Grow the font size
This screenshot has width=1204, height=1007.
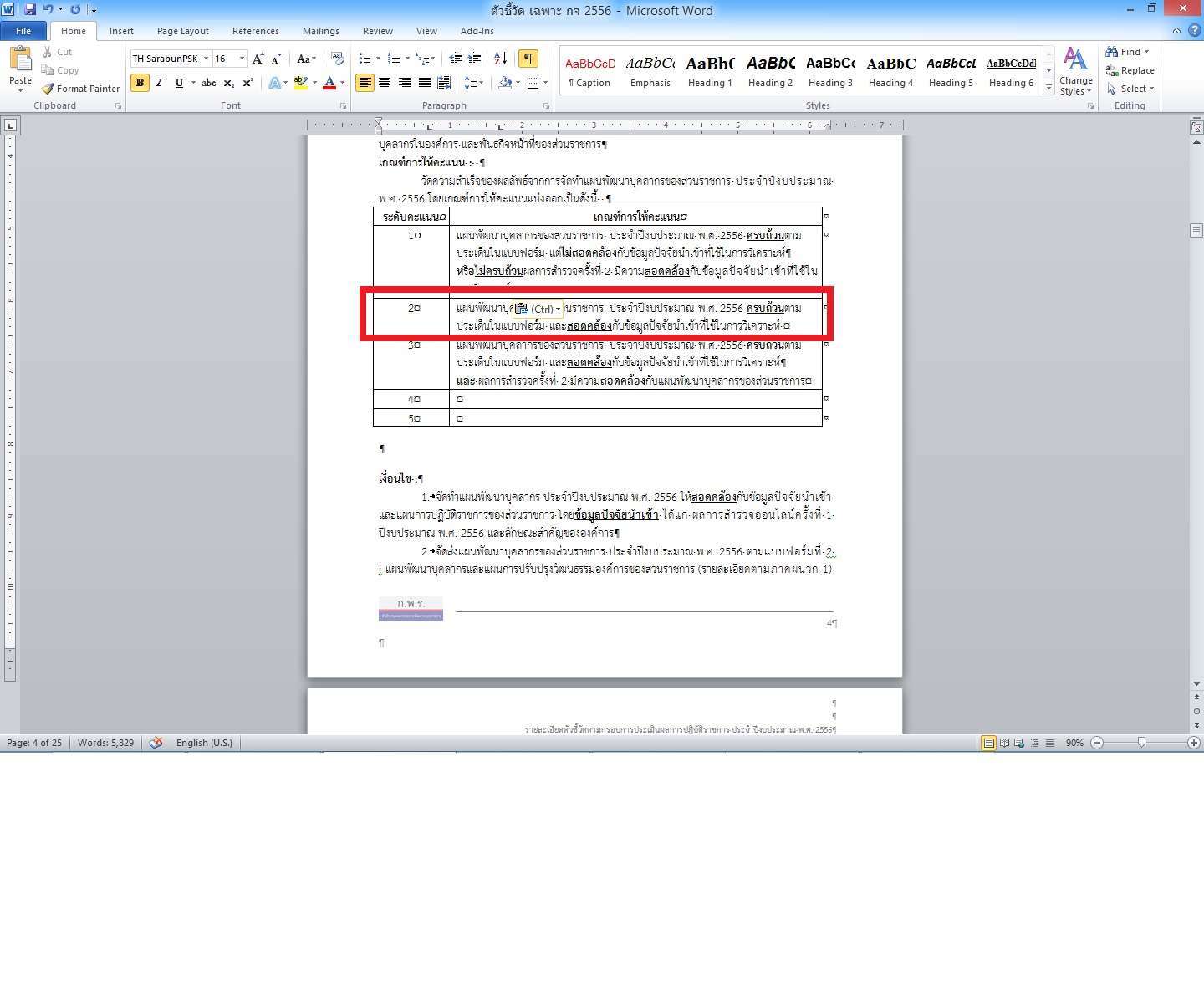(x=258, y=59)
